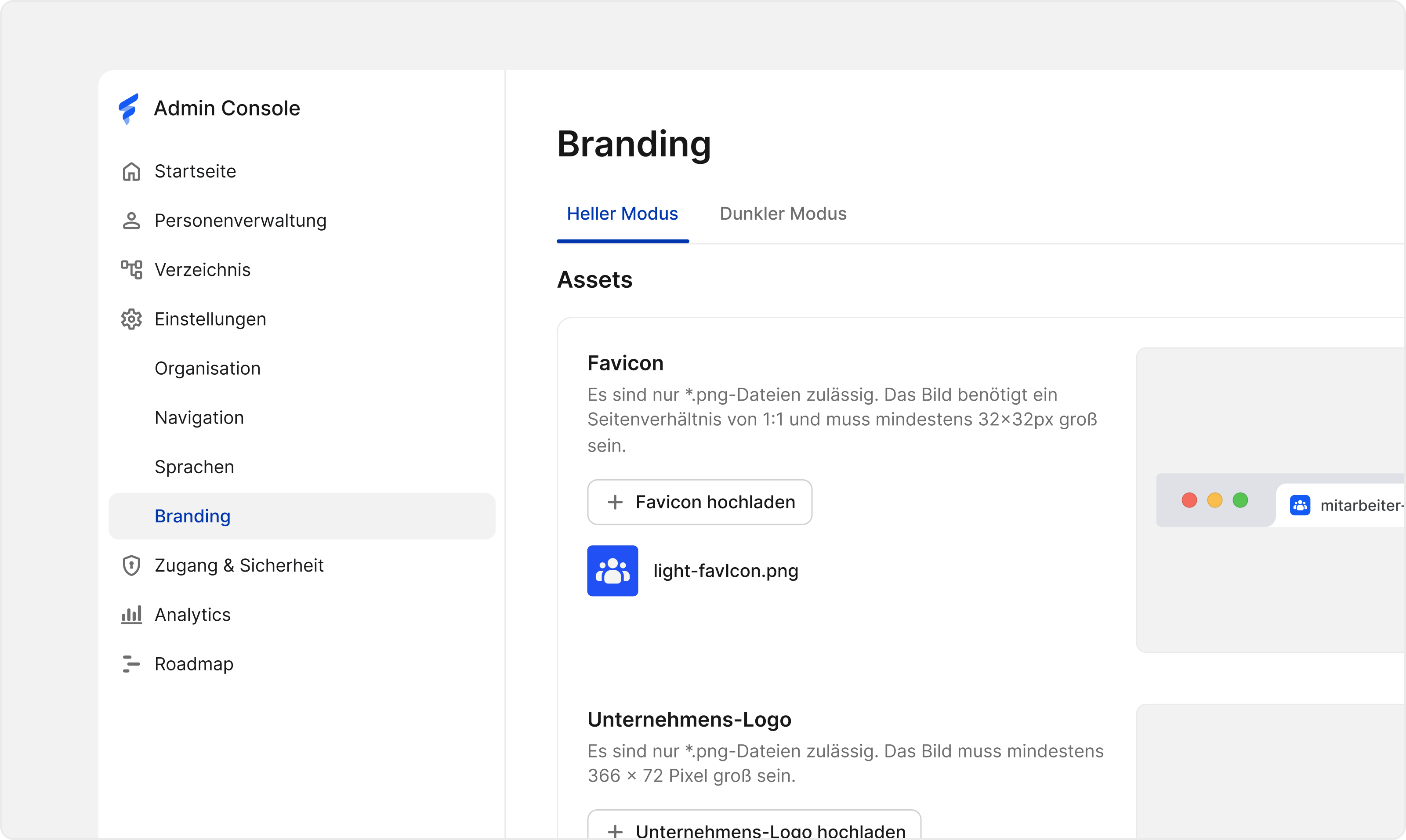Go to Analytics

pyautogui.click(x=302, y=615)
